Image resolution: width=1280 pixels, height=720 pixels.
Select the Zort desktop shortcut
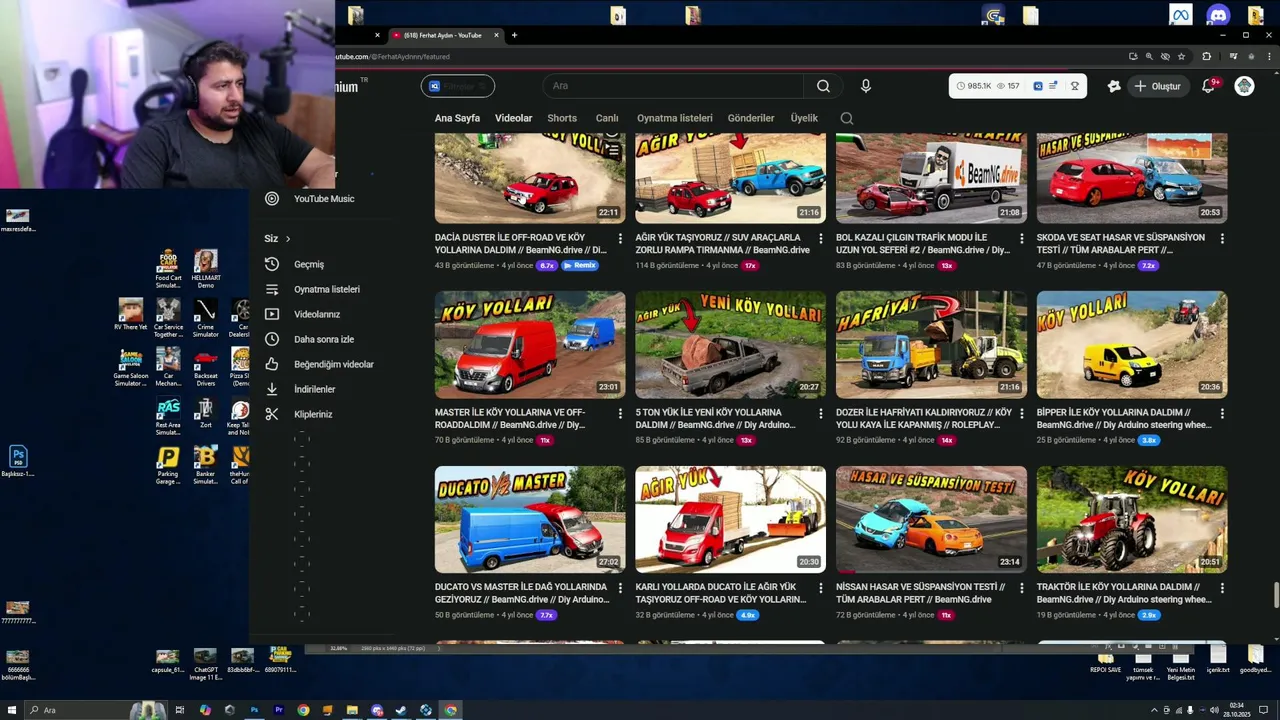[205, 414]
